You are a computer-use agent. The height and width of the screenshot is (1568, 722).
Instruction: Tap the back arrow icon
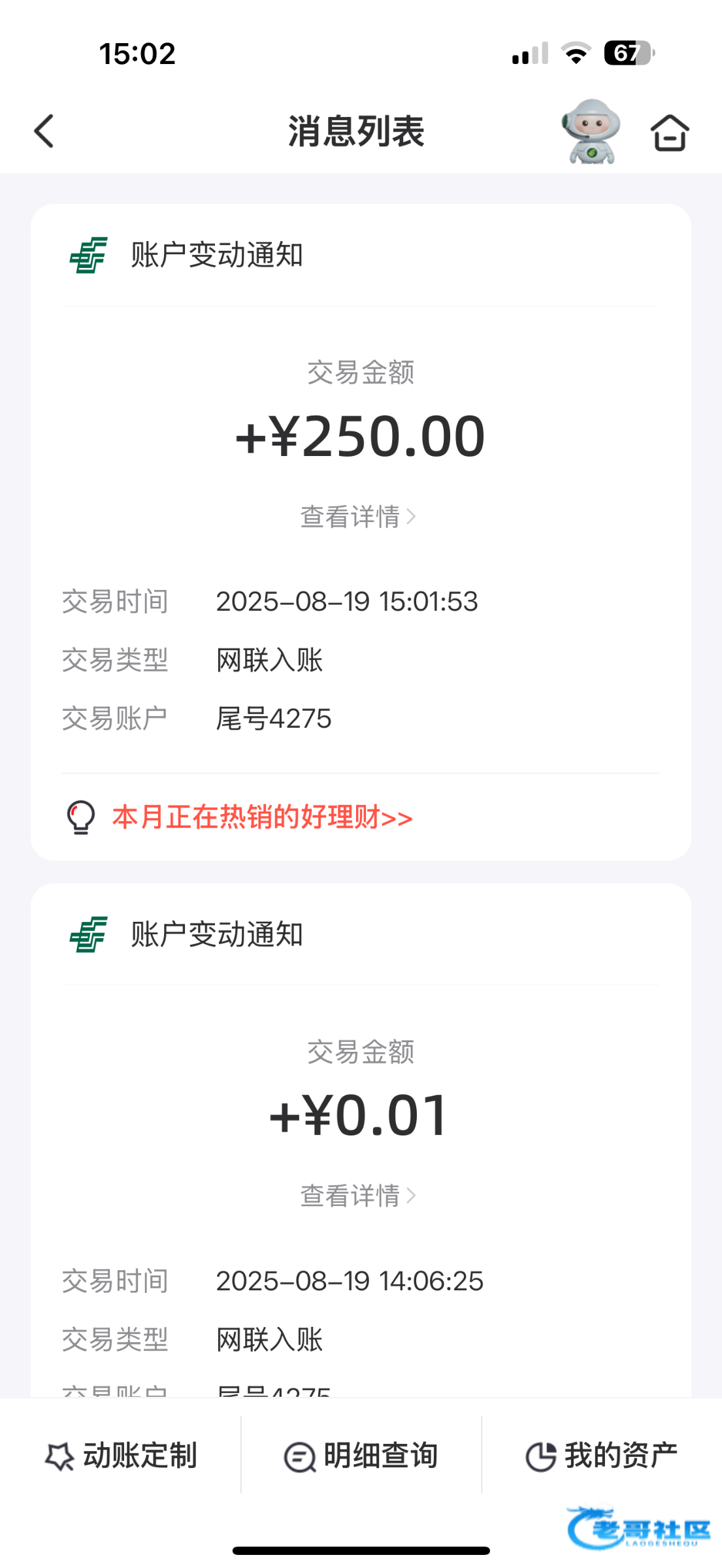pos(44,131)
